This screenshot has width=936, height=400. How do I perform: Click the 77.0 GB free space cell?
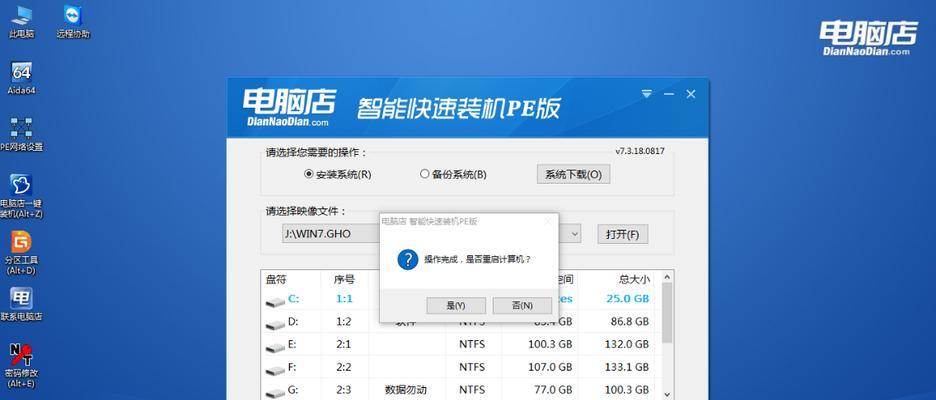(553, 390)
